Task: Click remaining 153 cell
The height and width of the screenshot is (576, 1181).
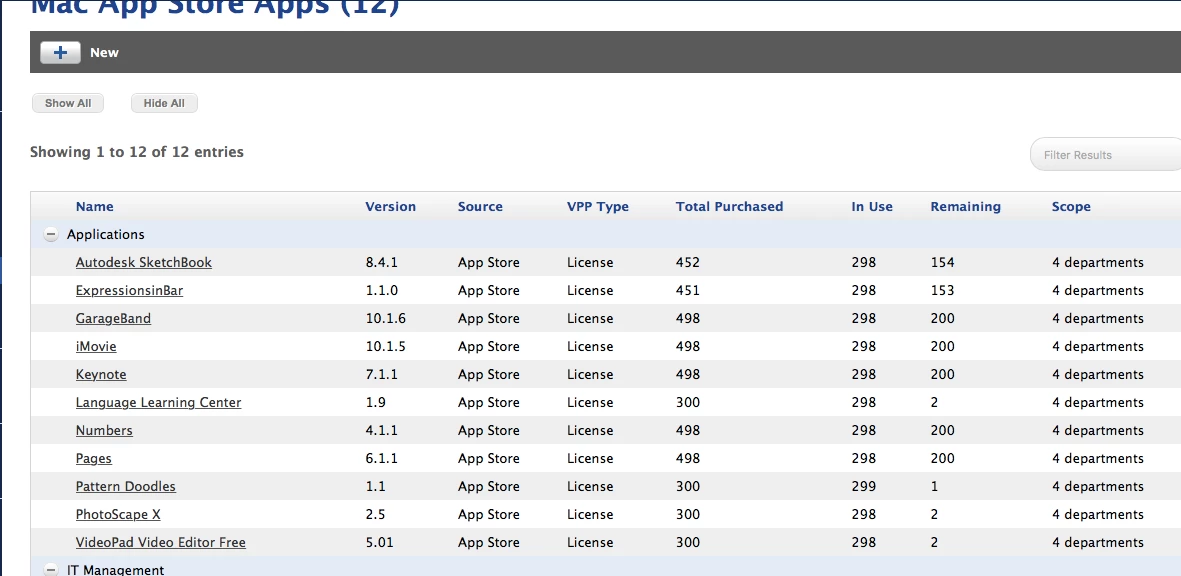Action: pos(942,291)
